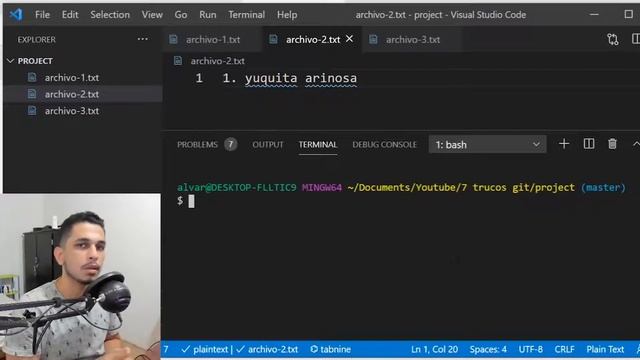Screen dimensions: 640x360
Task: Open the File menu
Action: [x=42, y=15]
